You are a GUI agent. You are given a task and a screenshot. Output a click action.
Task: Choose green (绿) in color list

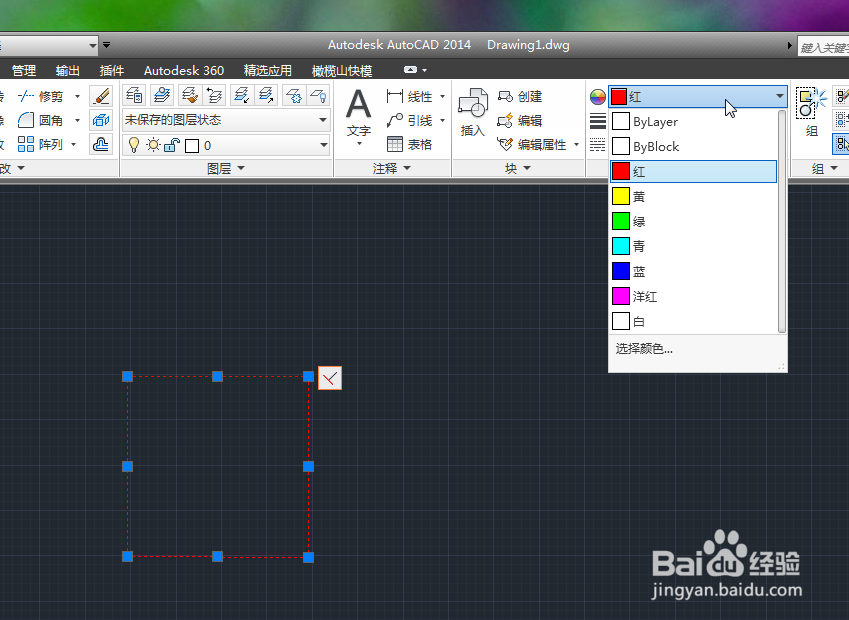(694, 221)
